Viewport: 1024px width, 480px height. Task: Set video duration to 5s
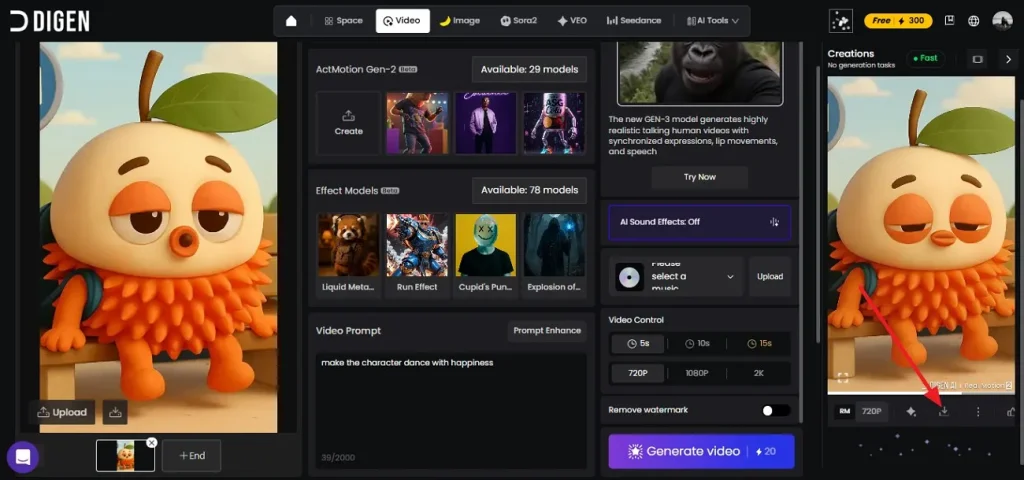coord(638,344)
